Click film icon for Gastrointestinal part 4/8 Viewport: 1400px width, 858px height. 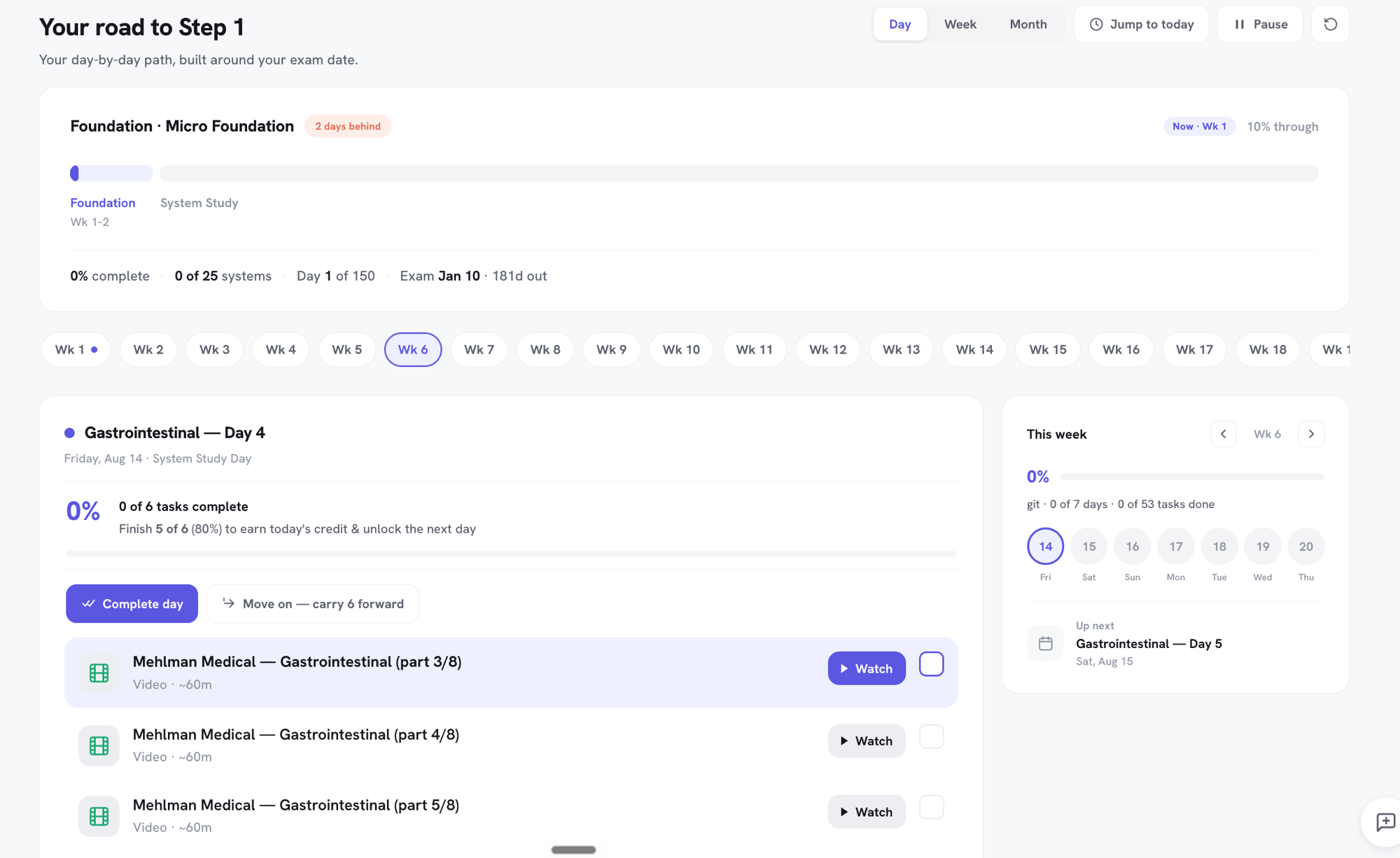tap(99, 745)
